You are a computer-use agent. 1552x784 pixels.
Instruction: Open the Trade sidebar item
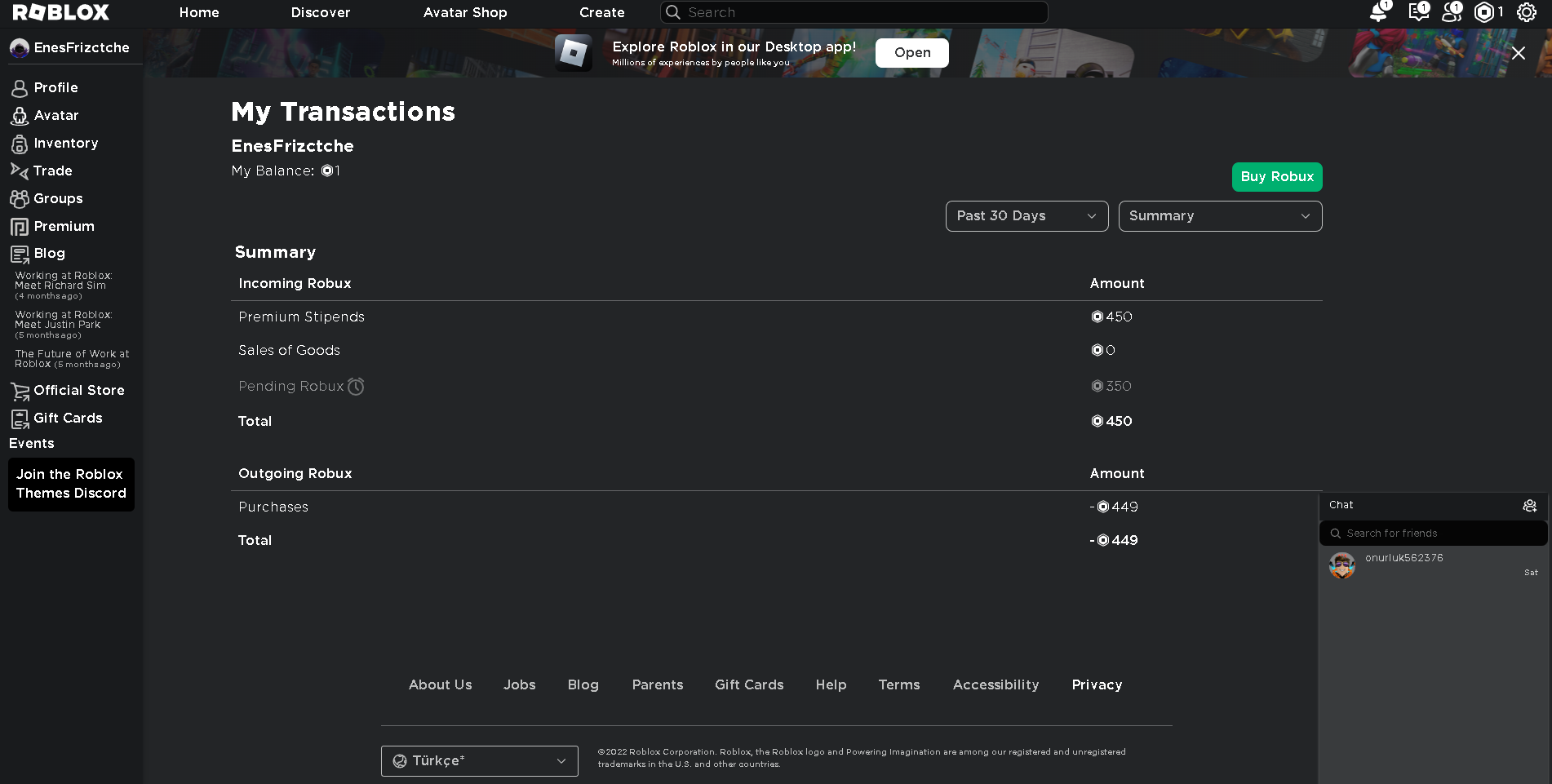[53, 171]
